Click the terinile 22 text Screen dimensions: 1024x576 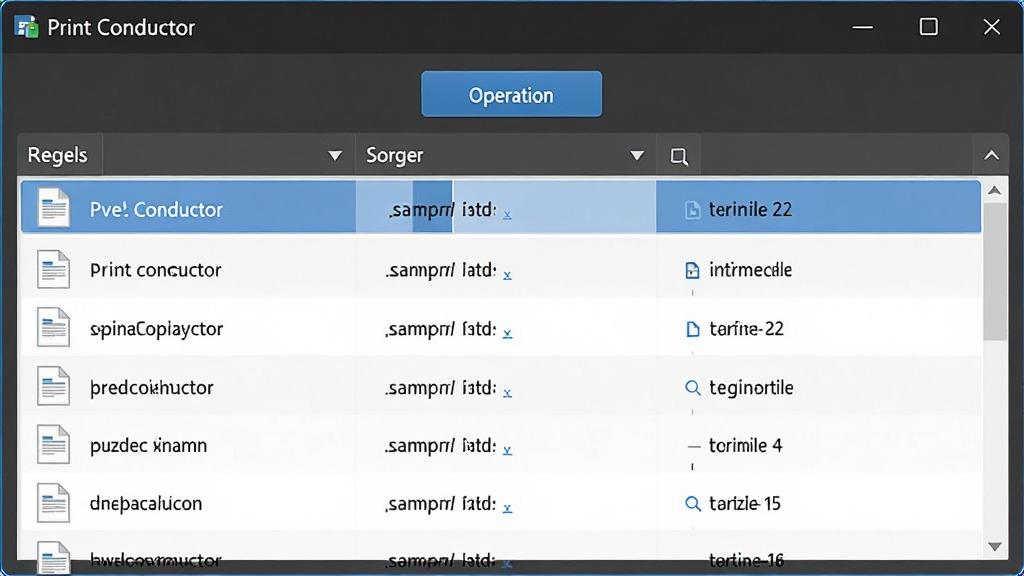tap(750, 210)
